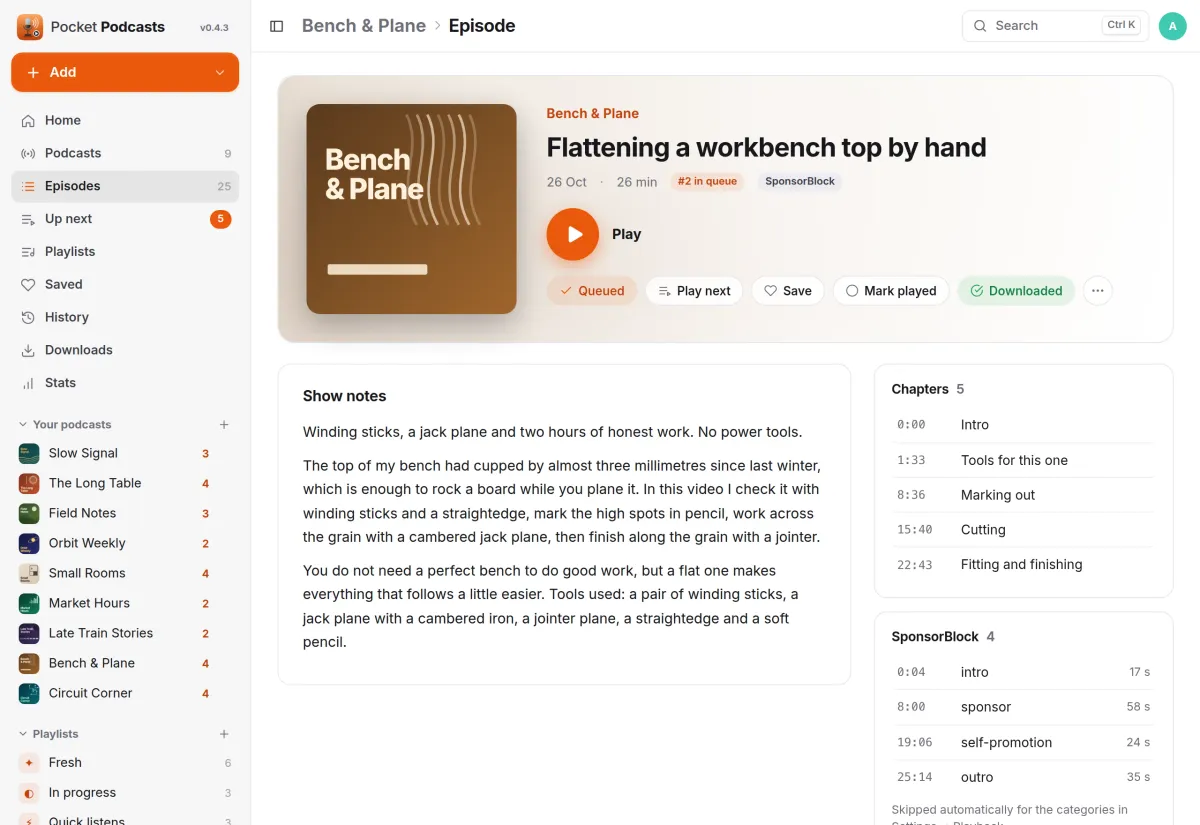Toggle Save heart button
The height and width of the screenshot is (825, 1200).
point(788,291)
